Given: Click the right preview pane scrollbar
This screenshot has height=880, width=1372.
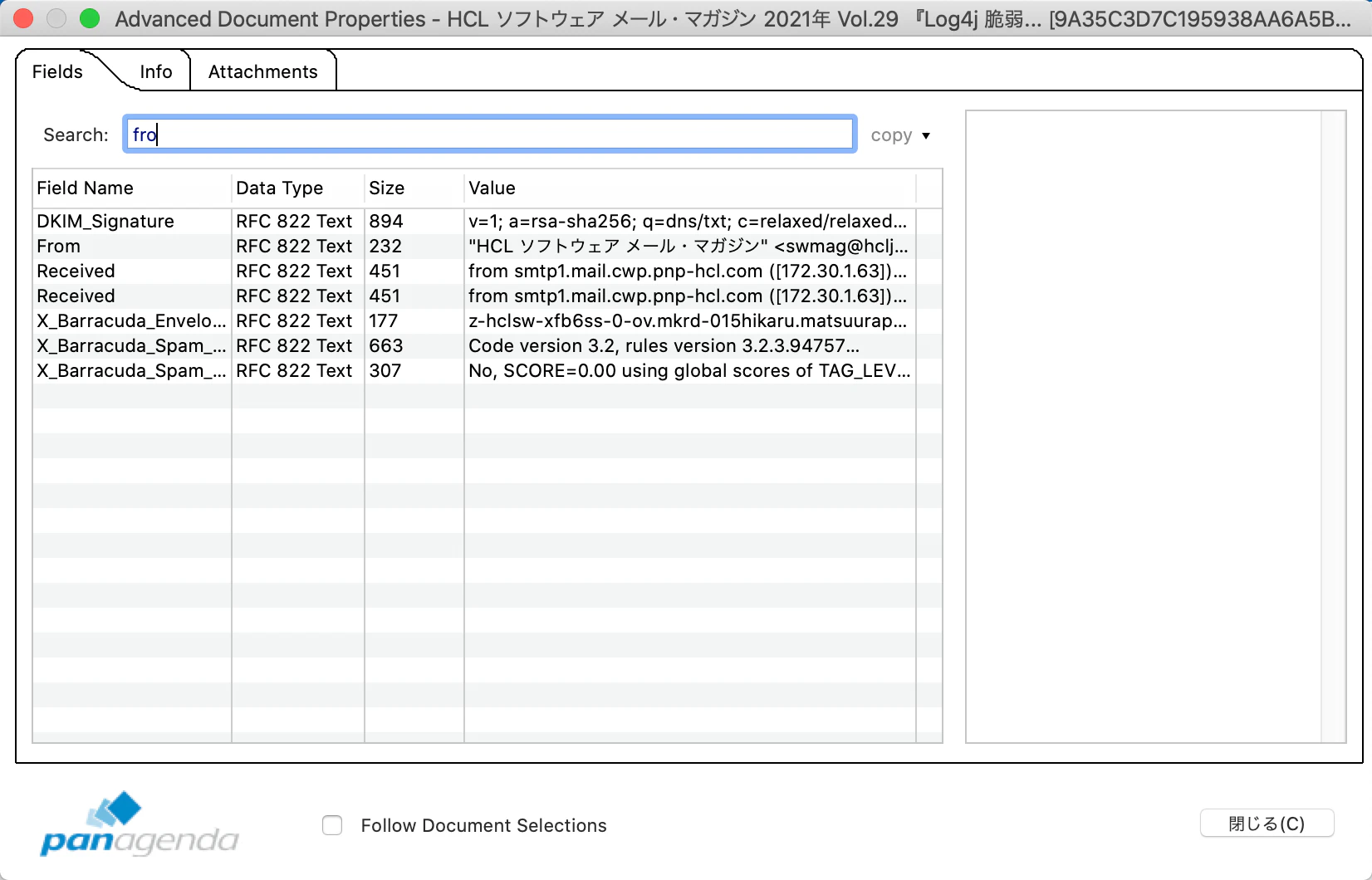Looking at the screenshot, I should 1333,427.
